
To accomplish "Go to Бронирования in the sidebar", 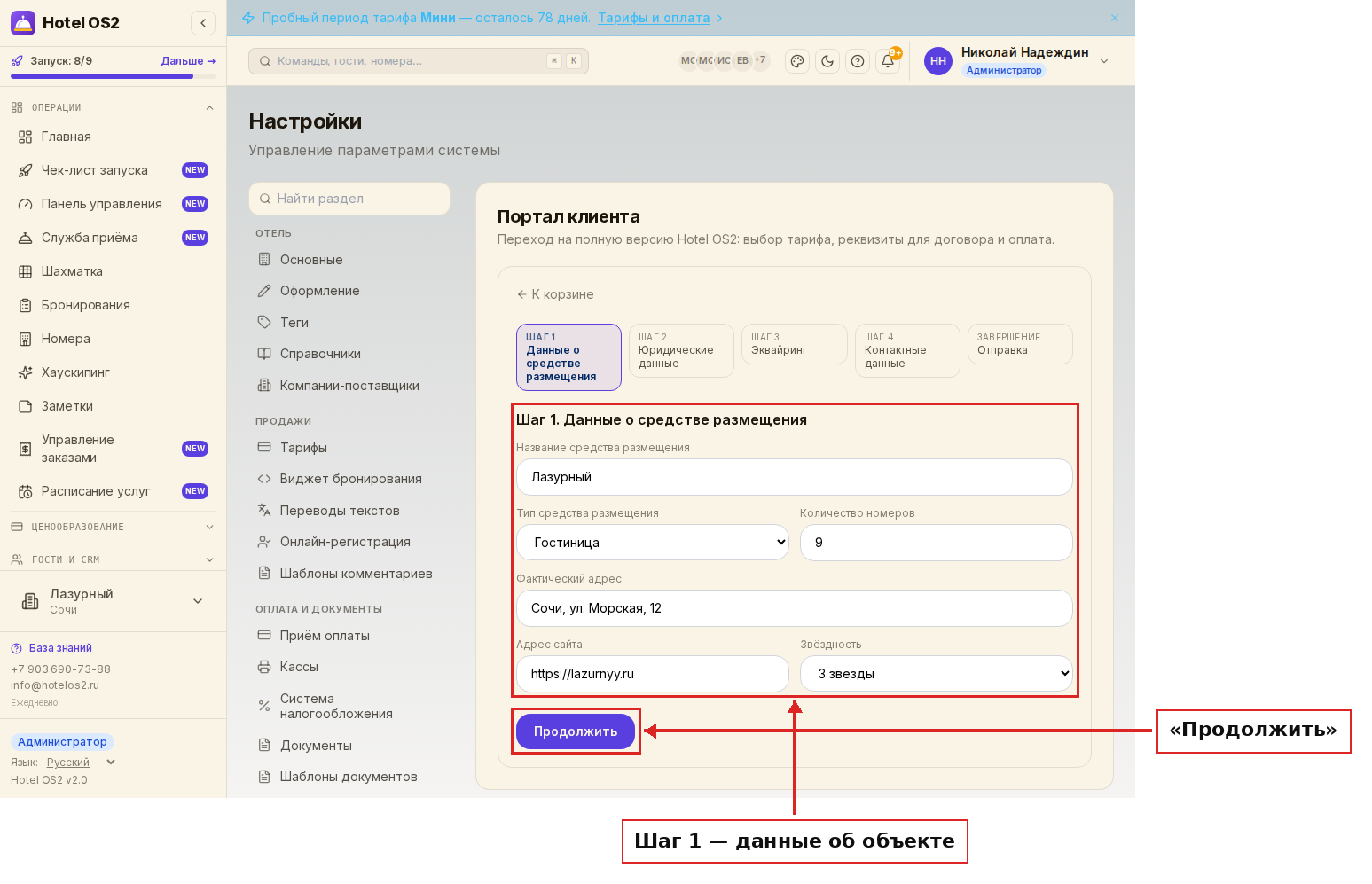I will click(114, 305).
